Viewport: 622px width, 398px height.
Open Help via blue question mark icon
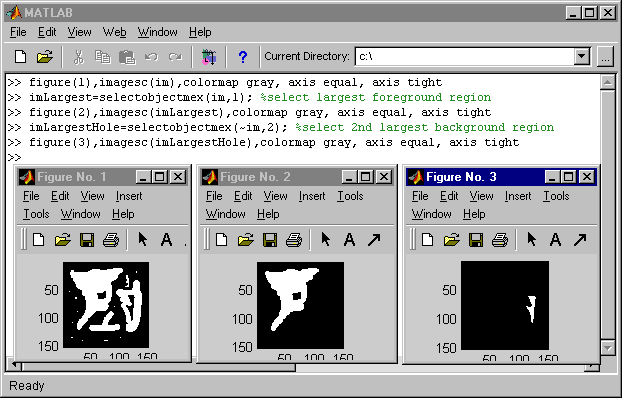pyautogui.click(x=243, y=57)
